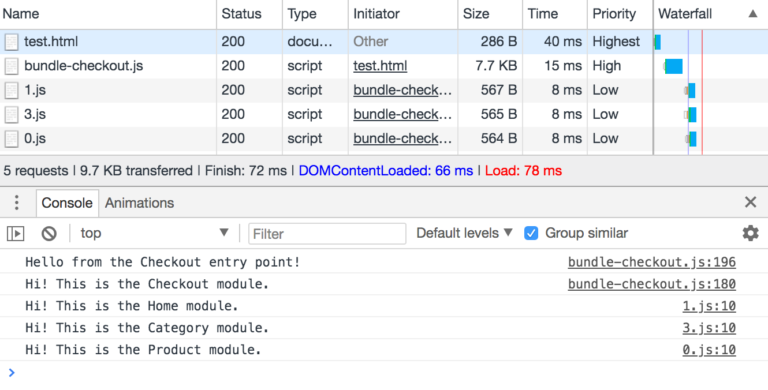Click the clear console icon
768x390 pixels.
[x=49, y=234]
